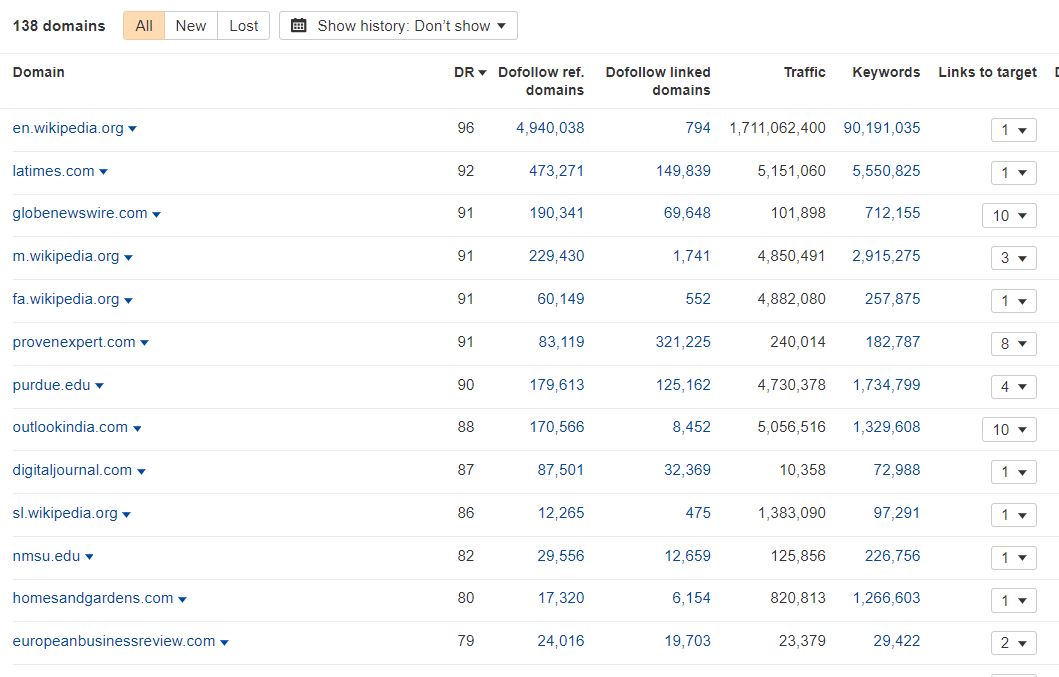Expand links to target for globenewswire.com

click(1009, 216)
